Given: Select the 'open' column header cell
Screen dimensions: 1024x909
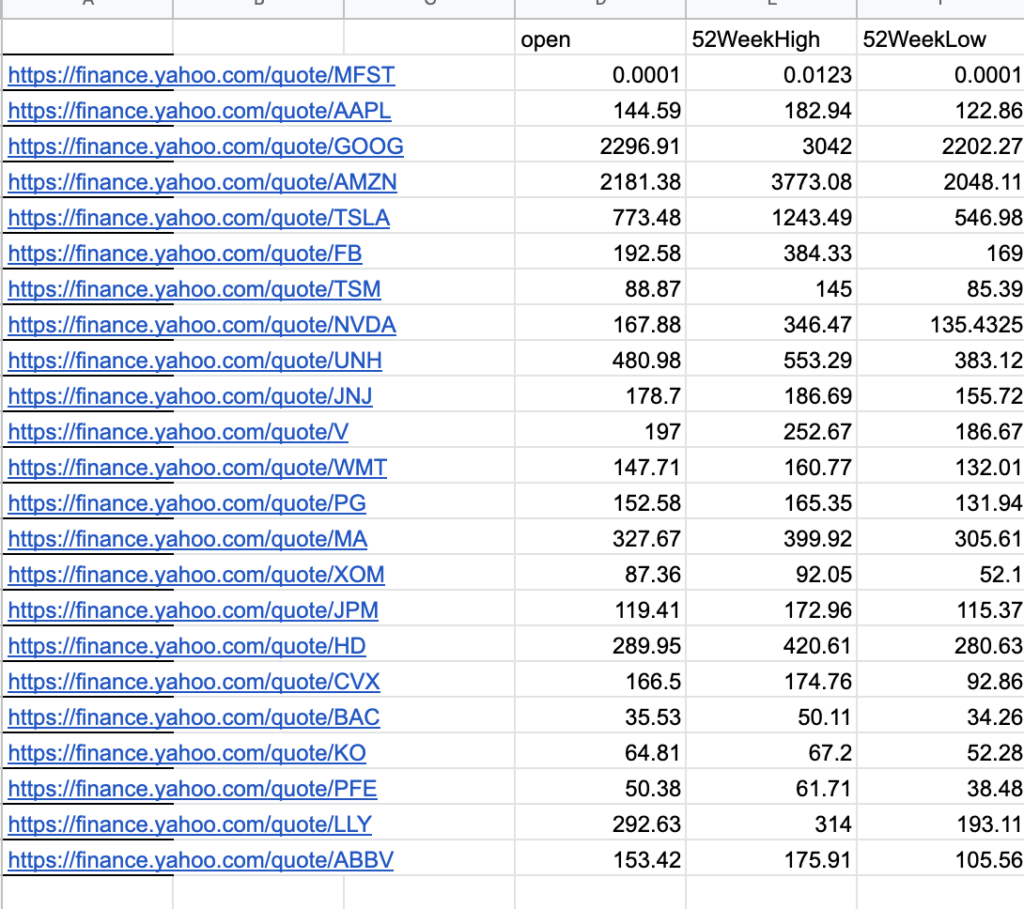Looking at the screenshot, I should [598, 40].
